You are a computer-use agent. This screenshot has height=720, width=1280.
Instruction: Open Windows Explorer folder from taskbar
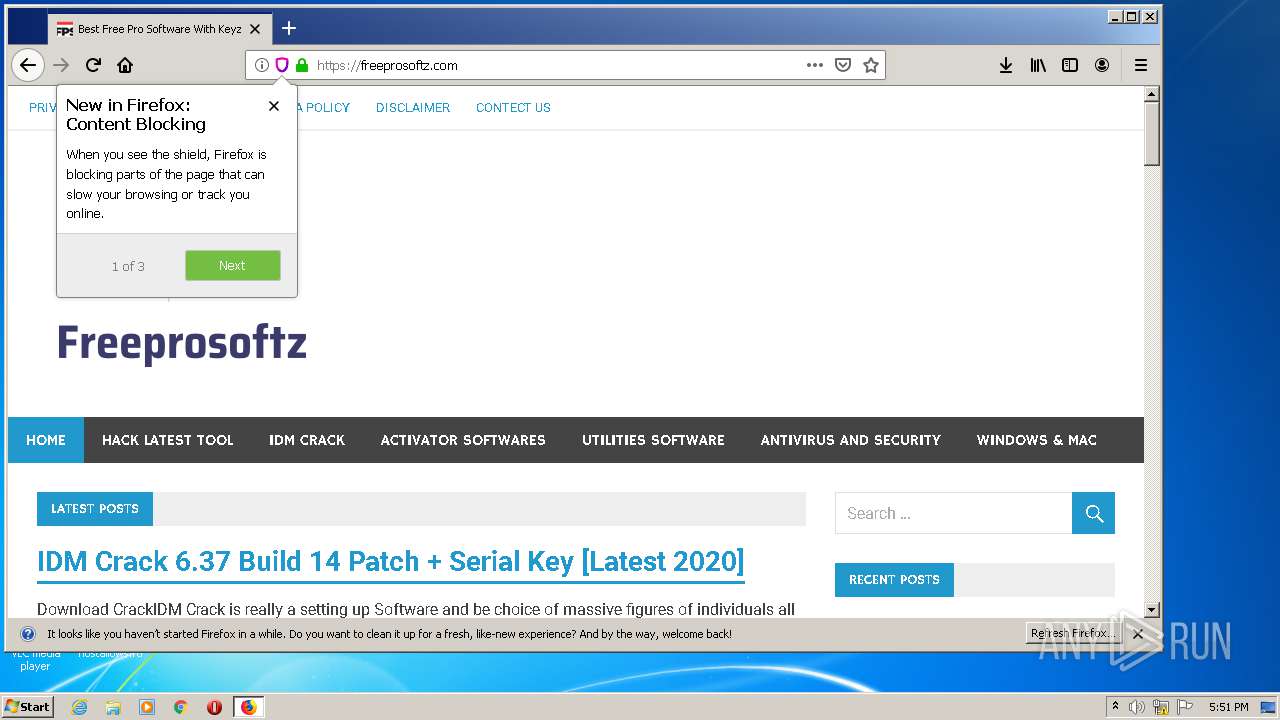click(113, 707)
